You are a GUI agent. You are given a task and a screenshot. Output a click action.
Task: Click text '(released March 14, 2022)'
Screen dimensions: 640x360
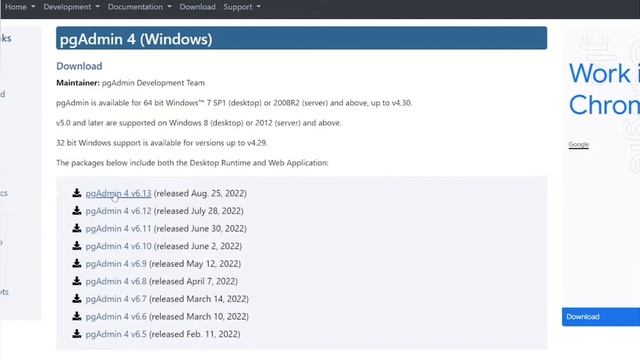point(199,299)
